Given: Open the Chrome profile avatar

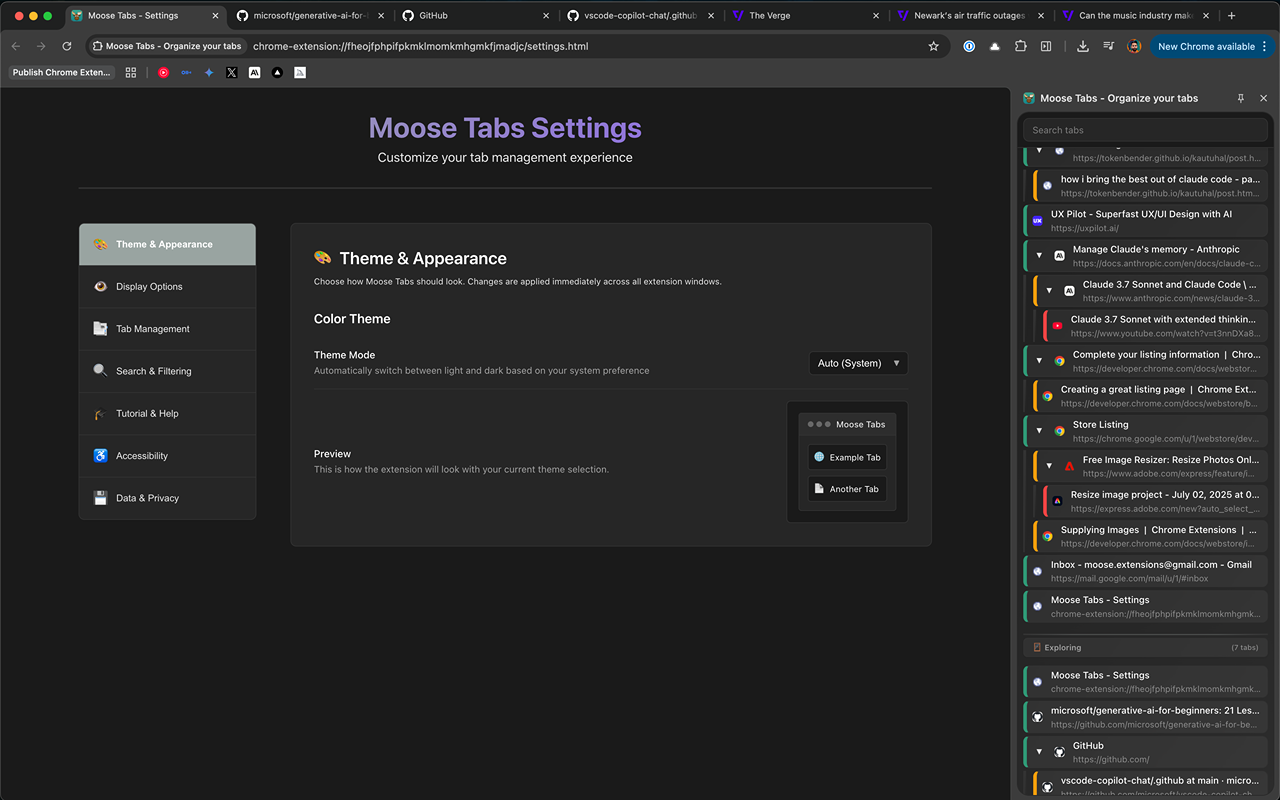Looking at the screenshot, I should coord(1134,46).
